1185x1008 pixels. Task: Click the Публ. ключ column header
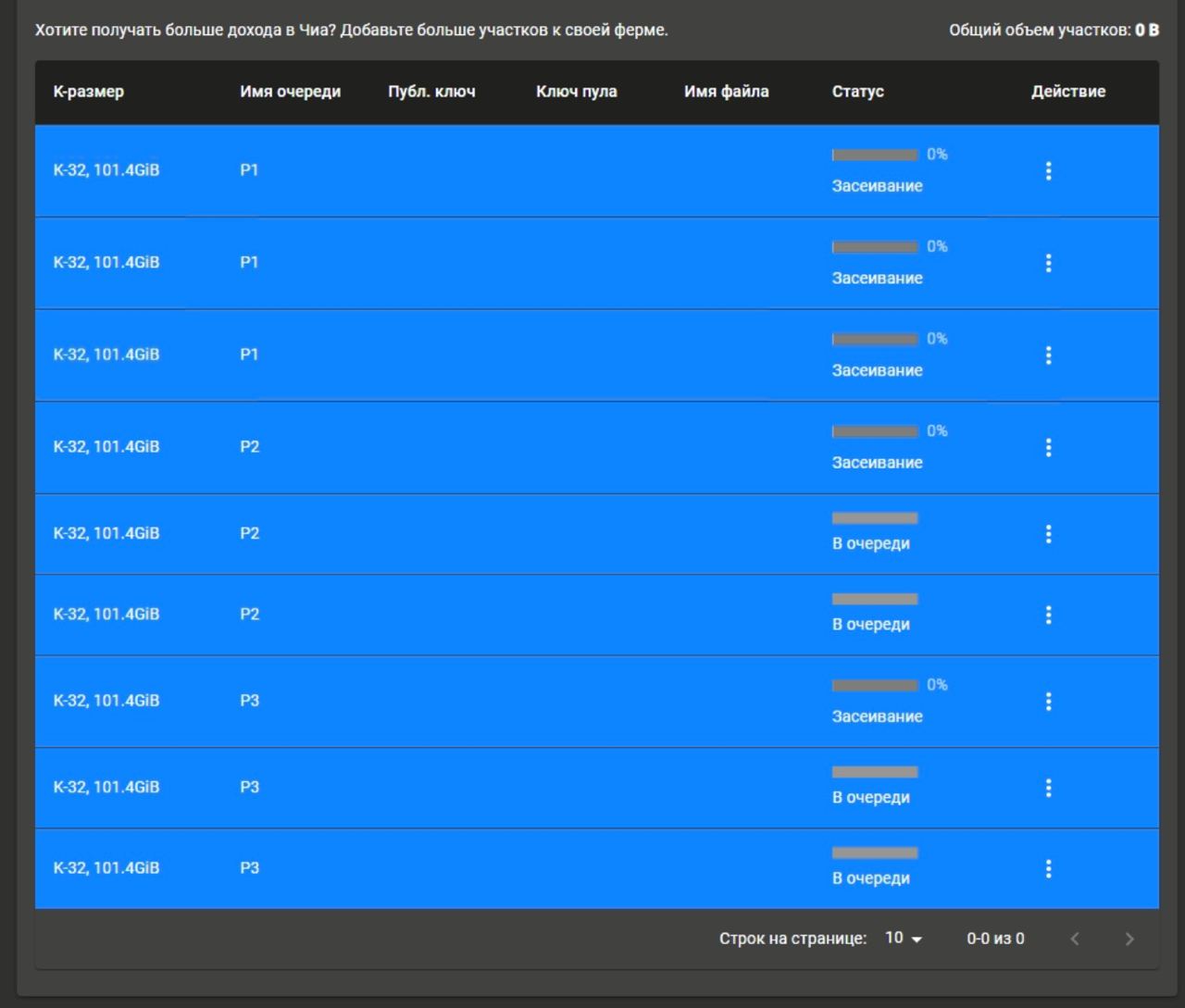click(x=431, y=92)
